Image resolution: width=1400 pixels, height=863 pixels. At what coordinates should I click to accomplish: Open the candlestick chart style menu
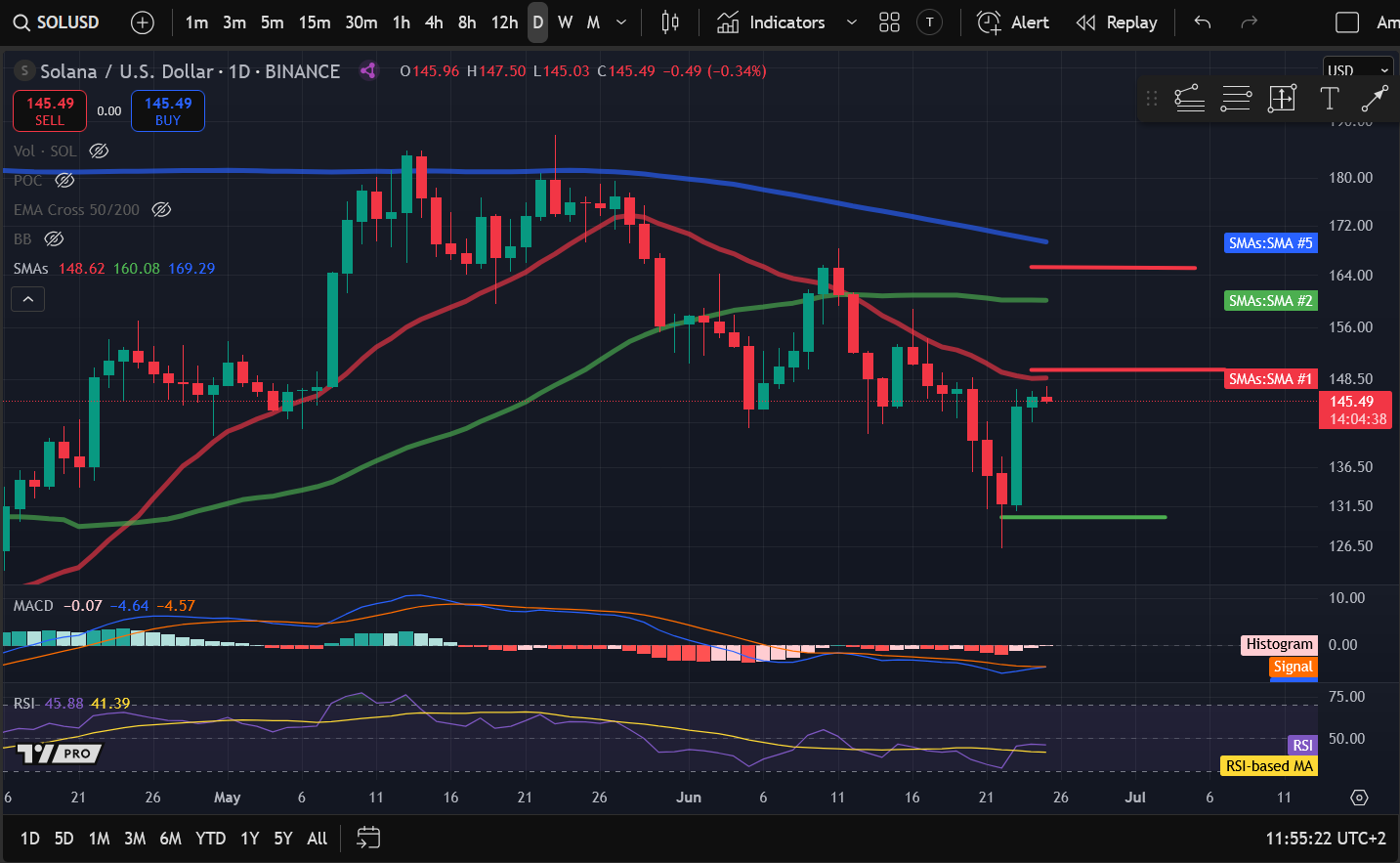tap(670, 22)
